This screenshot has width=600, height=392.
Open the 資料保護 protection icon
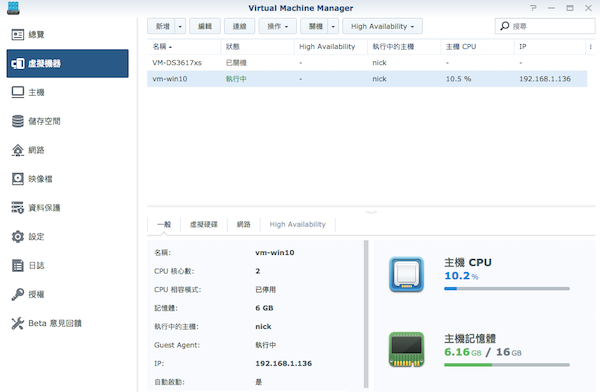coord(18,207)
